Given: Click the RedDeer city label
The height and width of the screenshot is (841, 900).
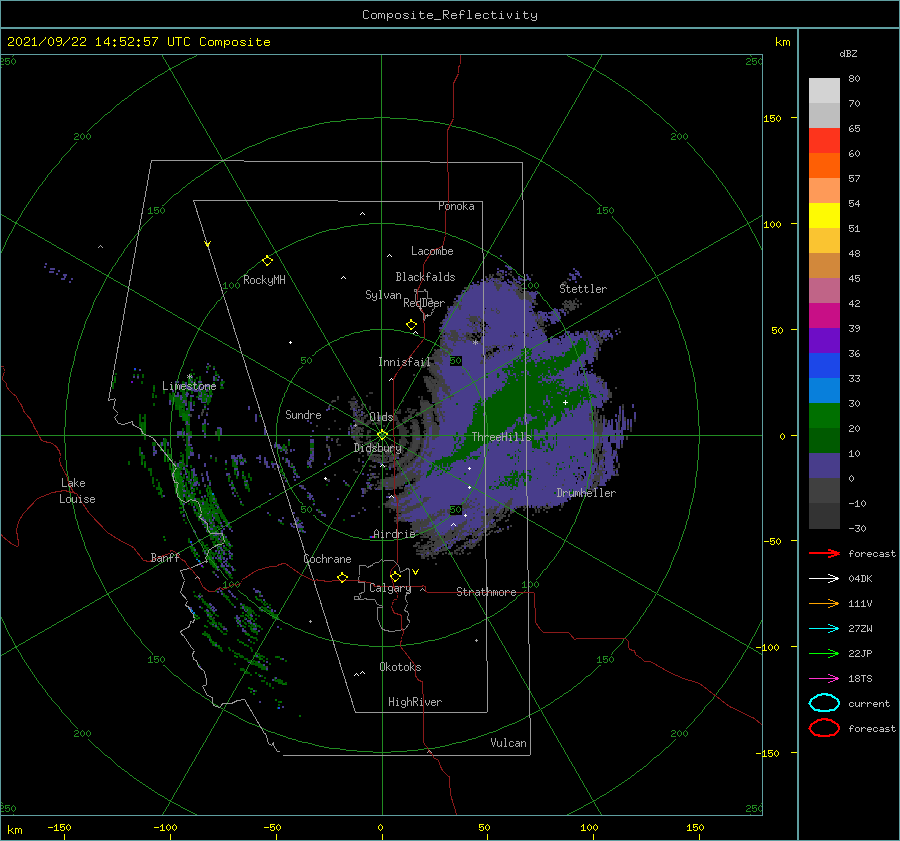Looking at the screenshot, I should coord(424,303).
